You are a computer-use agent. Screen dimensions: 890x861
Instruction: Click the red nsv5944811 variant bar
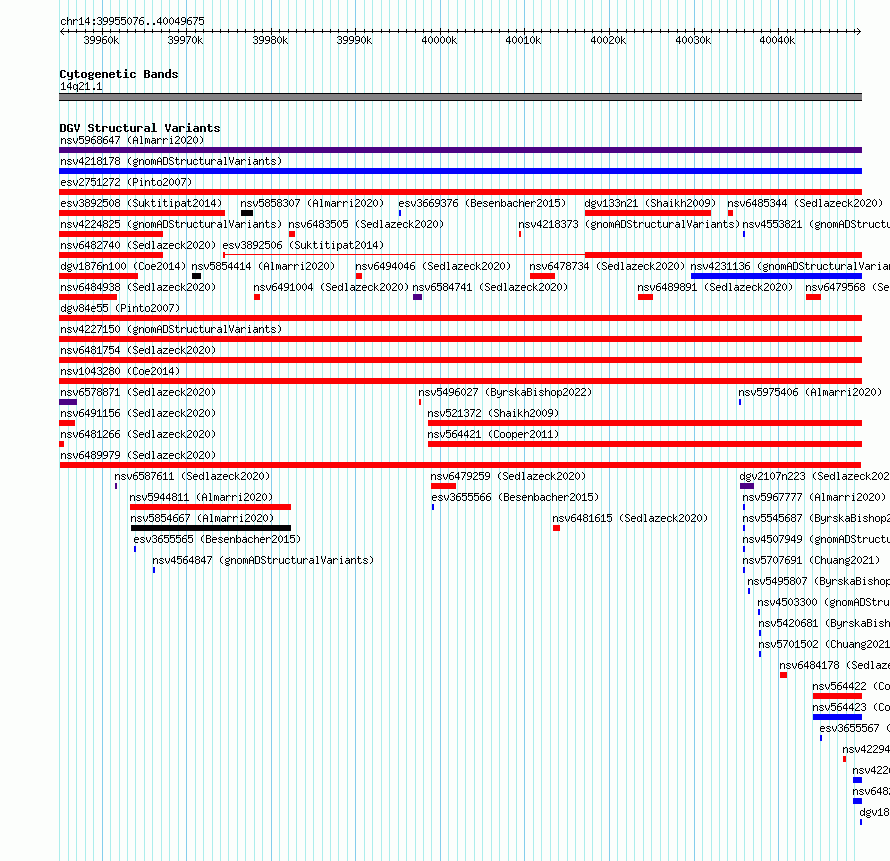tap(210, 507)
